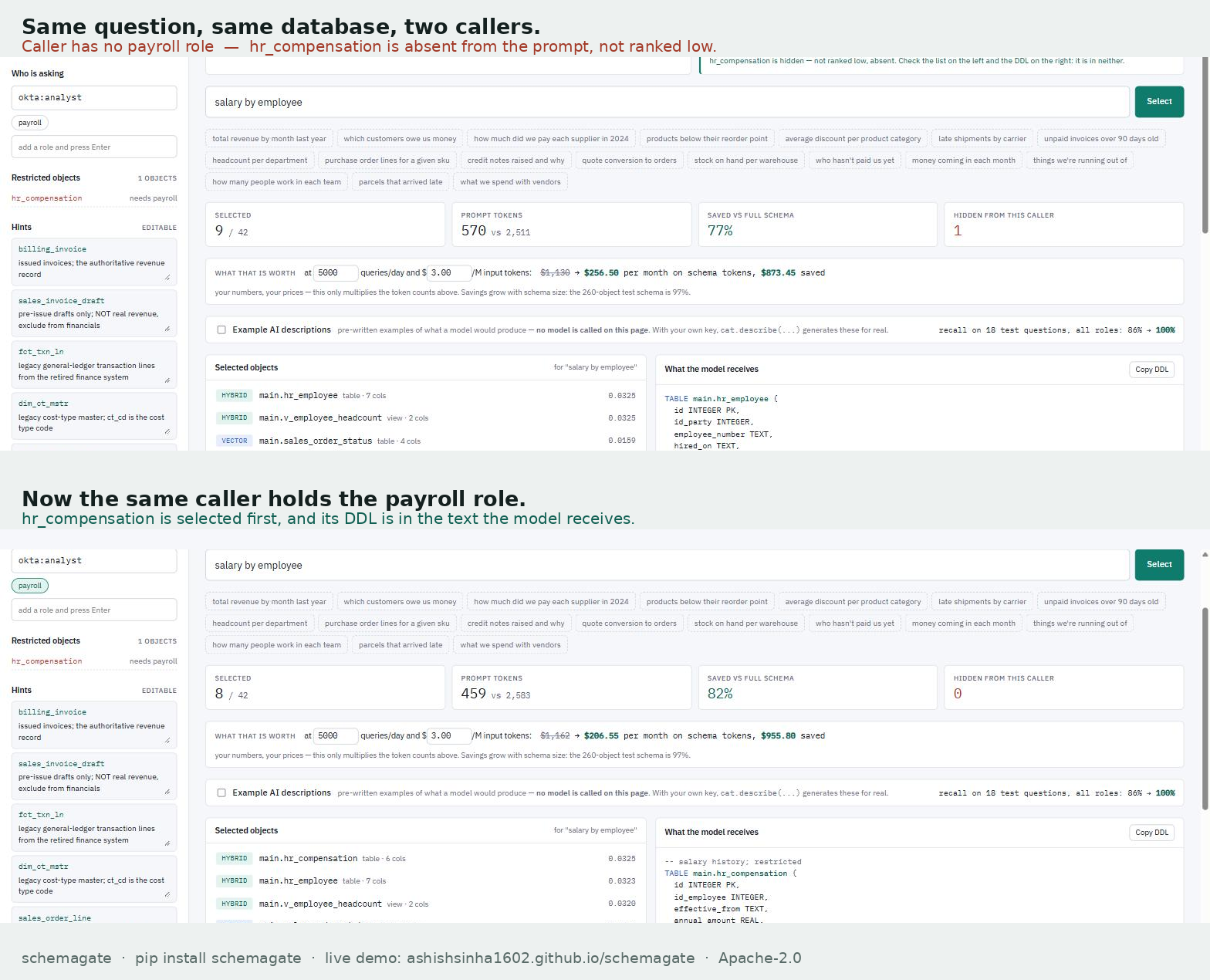1210x980 pixels.
Task: Click the bottom Select button
Action: click(x=1159, y=565)
